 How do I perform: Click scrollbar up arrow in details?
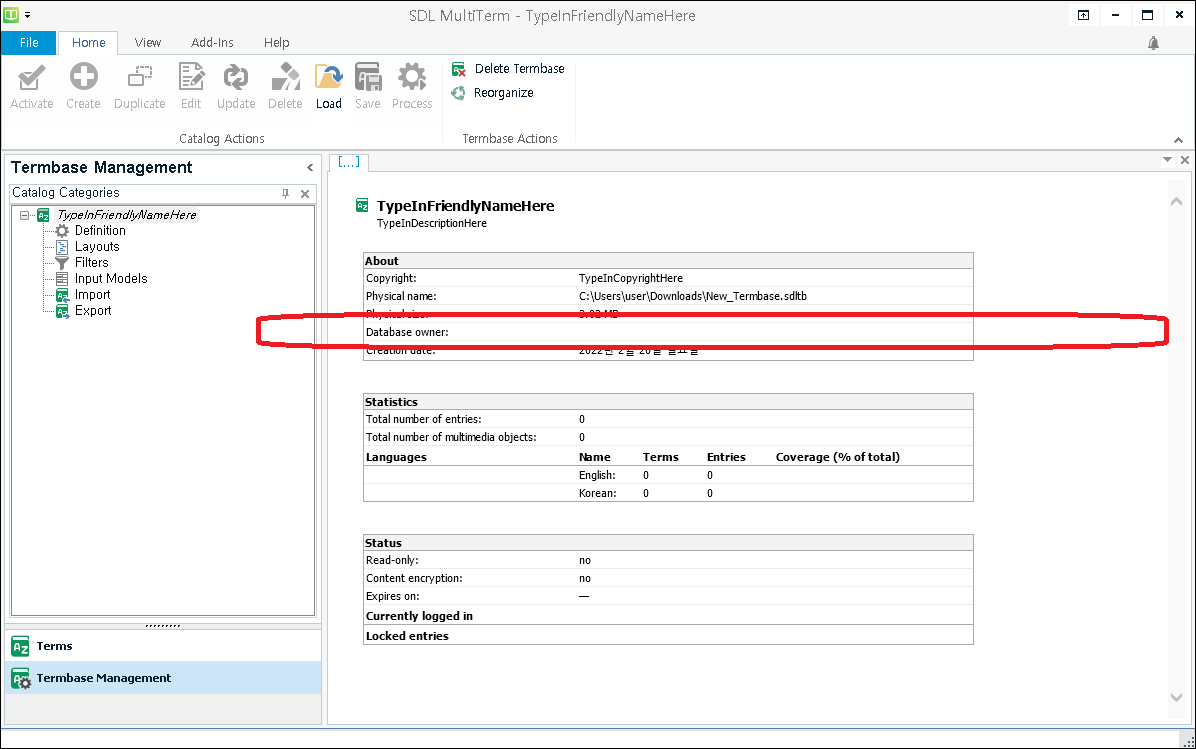click(1176, 201)
